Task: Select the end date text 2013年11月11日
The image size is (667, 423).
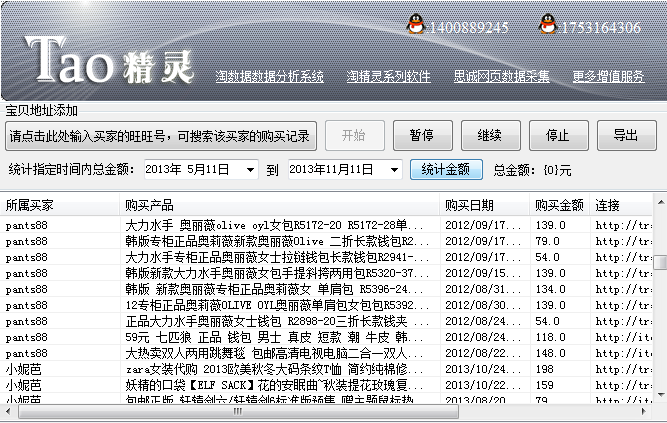Action: click(x=331, y=170)
